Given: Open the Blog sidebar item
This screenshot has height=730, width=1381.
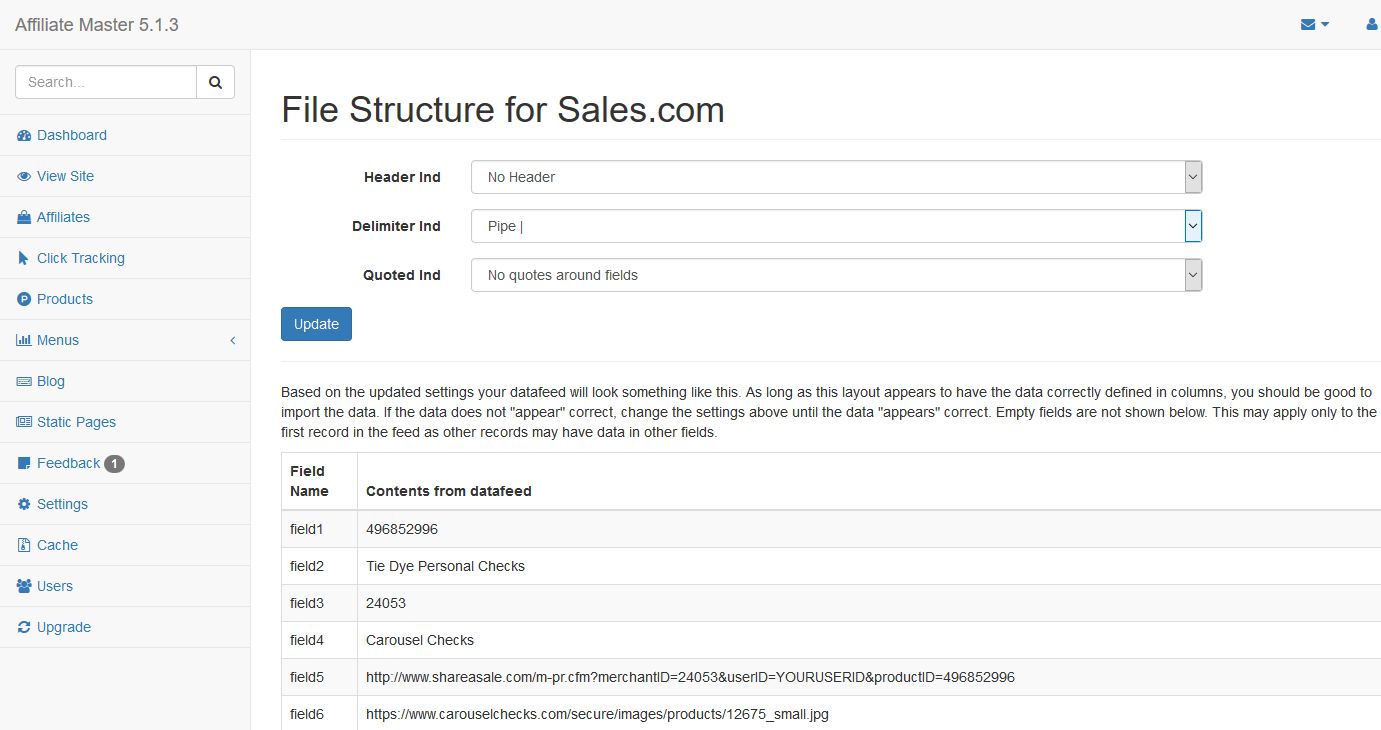Looking at the screenshot, I should click(x=50, y=381).
